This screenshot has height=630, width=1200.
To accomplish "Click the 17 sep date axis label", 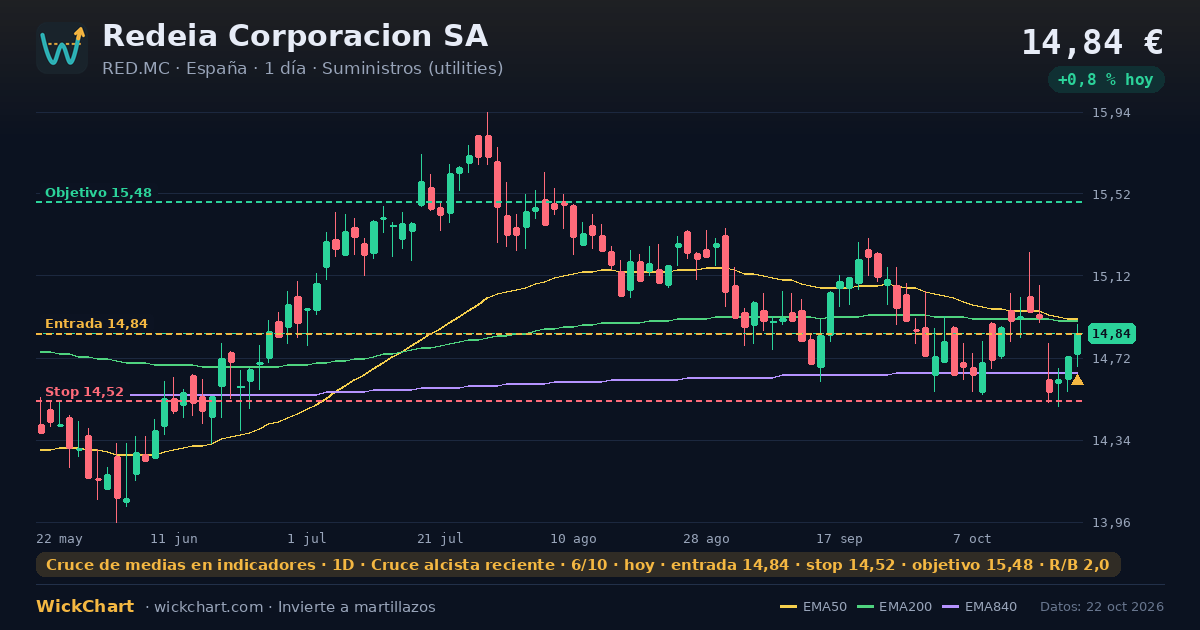I will click(839, 538).
